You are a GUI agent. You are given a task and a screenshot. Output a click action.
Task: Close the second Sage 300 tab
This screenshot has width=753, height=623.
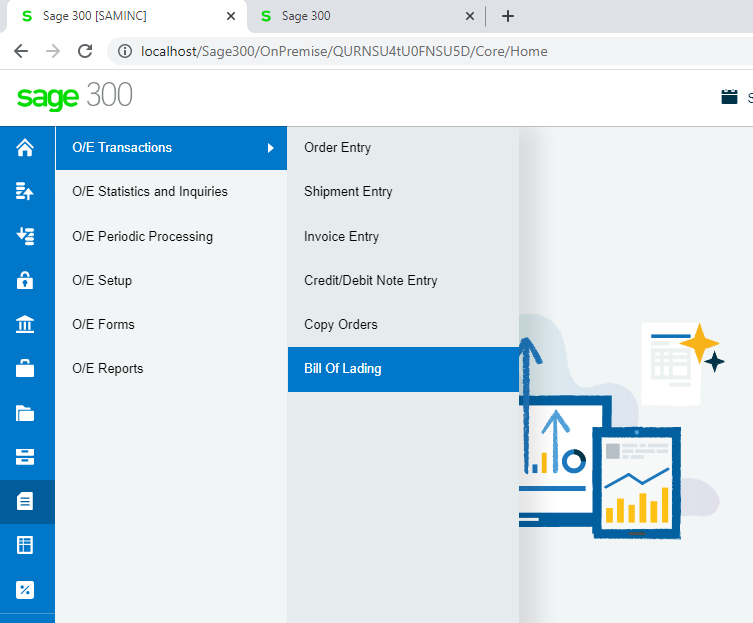point(470,16)
